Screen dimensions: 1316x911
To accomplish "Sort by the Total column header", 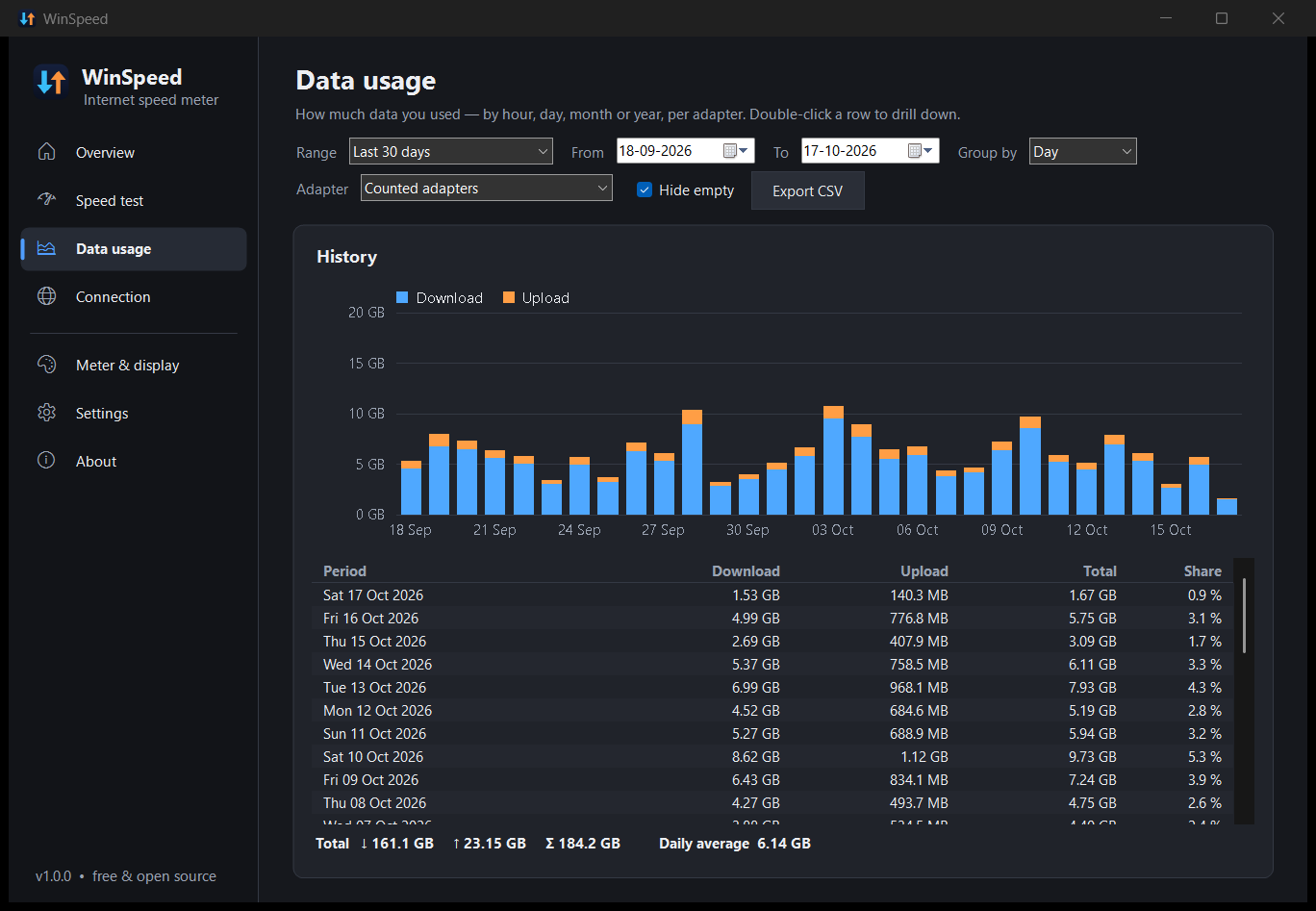I will [1100, 570].
